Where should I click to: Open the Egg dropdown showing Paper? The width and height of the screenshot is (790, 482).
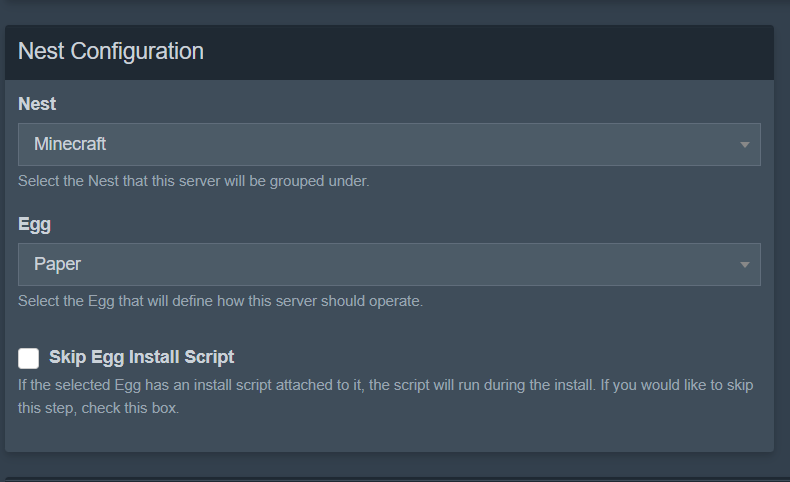click(x=389, y=264)
